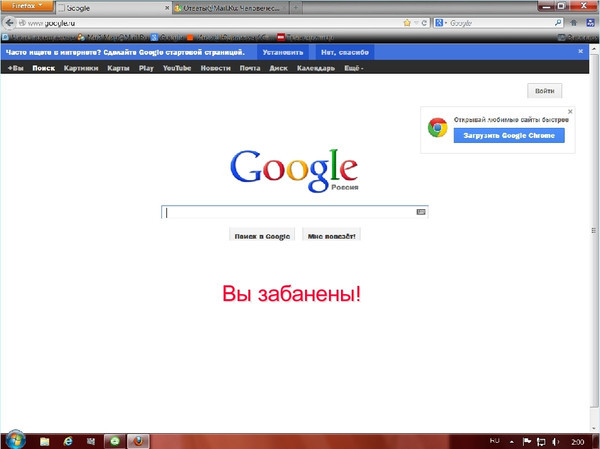600x449 pixels.
Task: Open the red-icon bookmark in bookmarks bar
Action: click(305, 38)
